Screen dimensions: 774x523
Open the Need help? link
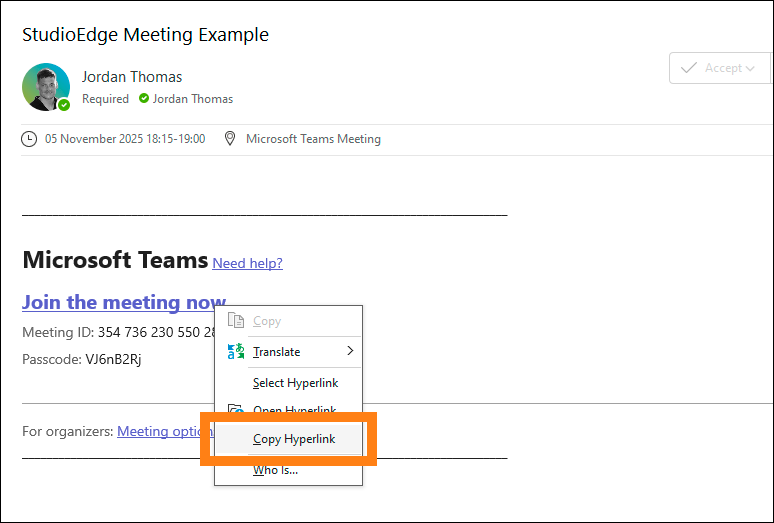[247, 263]
